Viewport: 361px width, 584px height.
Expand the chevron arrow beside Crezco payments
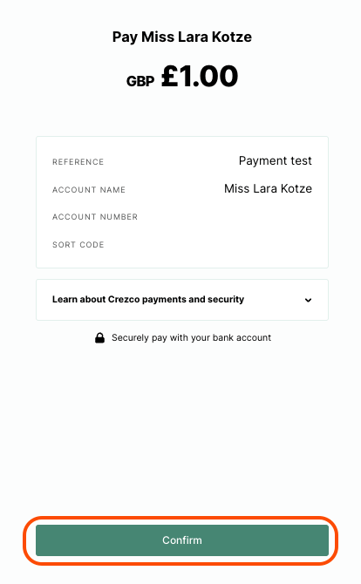pos(308,300)
